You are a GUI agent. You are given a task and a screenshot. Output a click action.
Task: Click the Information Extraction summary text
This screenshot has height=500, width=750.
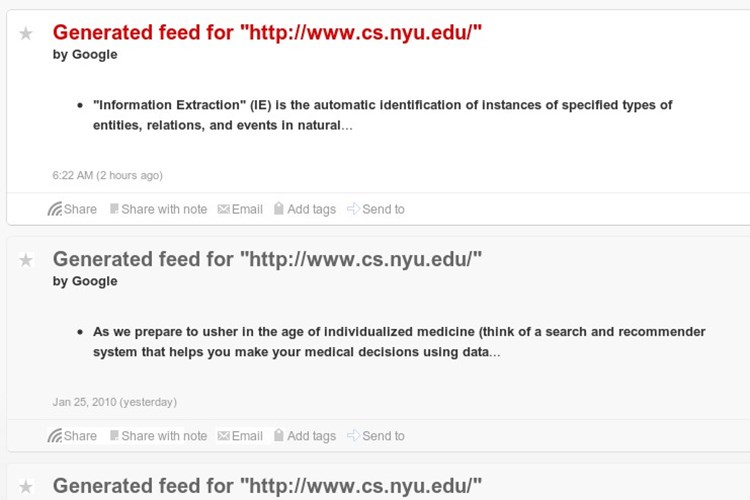coord(383,115)
